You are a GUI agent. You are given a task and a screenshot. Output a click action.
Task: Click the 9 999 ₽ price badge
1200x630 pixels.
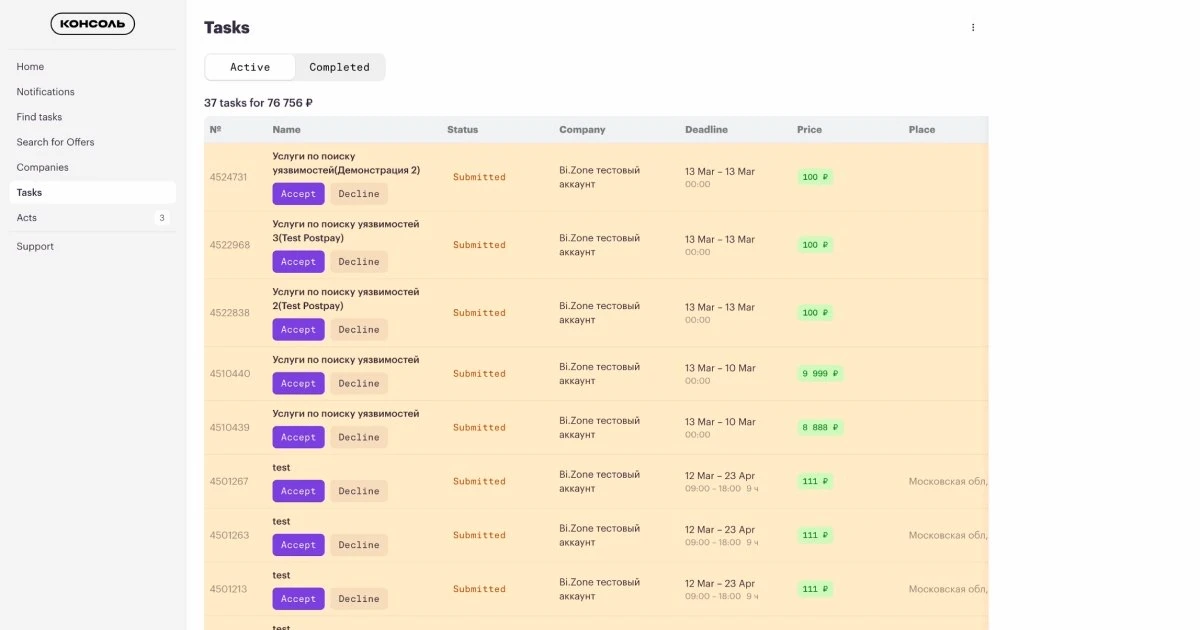pyautogui.click(x=820, y=374)
